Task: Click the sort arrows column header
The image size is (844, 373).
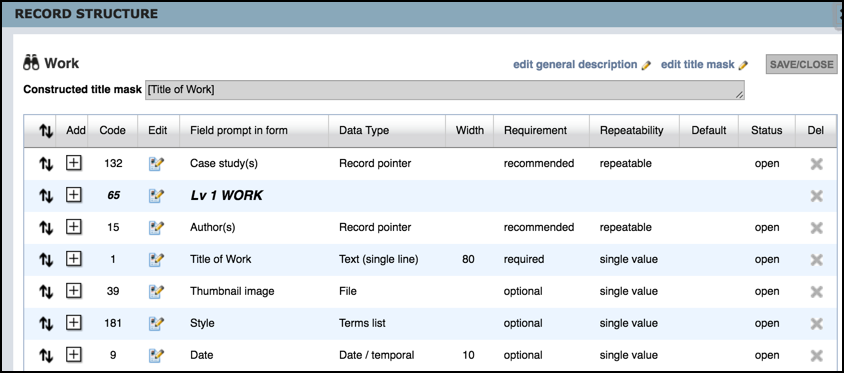Action: click(46, 131)
